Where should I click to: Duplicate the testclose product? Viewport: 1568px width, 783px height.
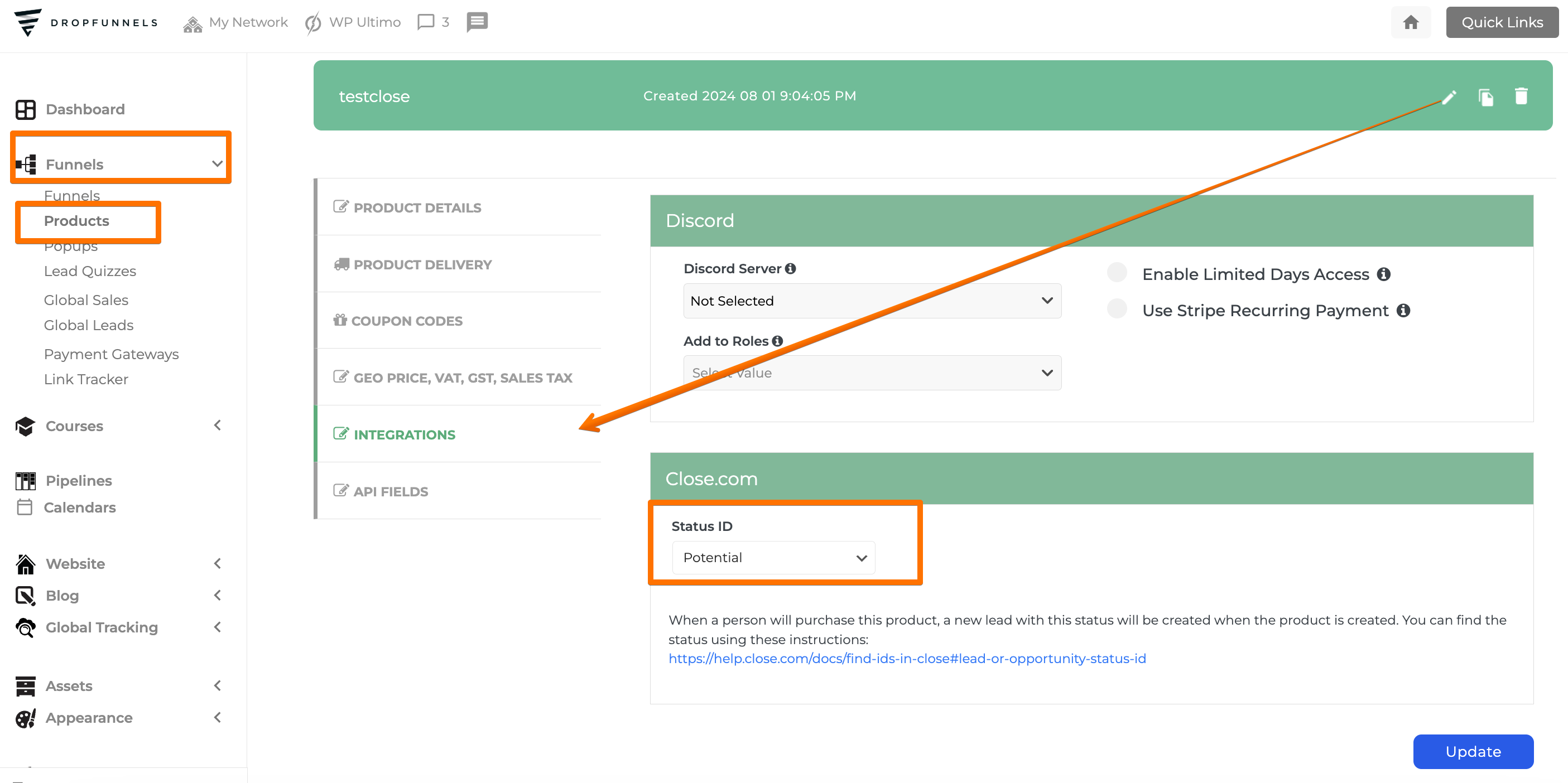(x=1486, y=96)
